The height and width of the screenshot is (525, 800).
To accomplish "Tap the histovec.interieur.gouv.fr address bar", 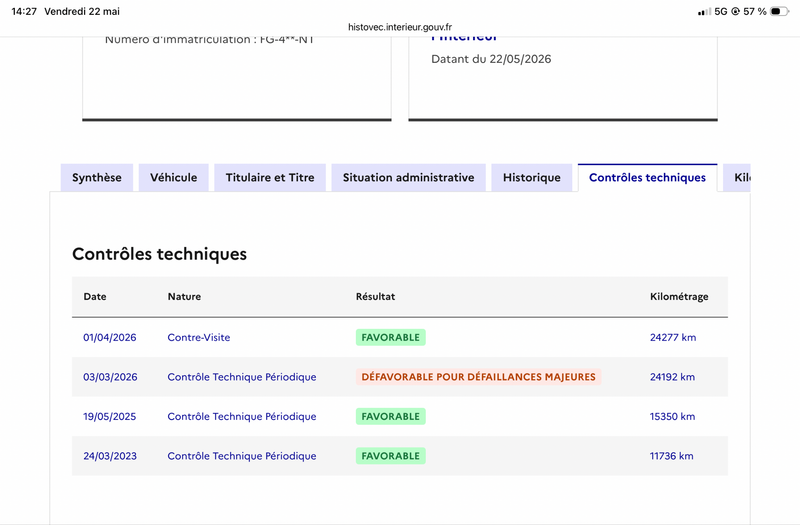I will [x=400, y=27].
